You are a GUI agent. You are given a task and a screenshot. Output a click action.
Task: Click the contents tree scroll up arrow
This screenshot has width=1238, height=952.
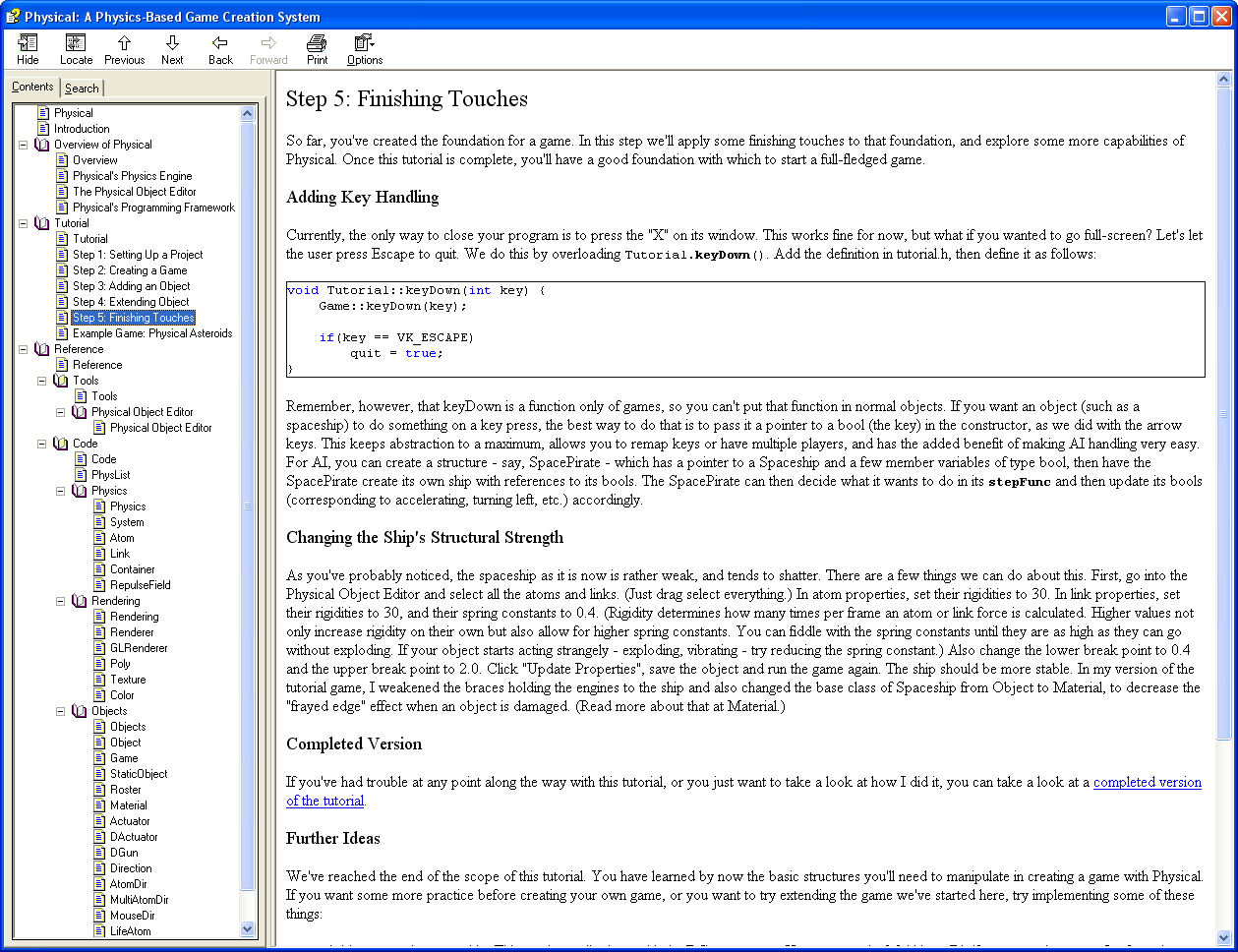click(x=247, y=113)
